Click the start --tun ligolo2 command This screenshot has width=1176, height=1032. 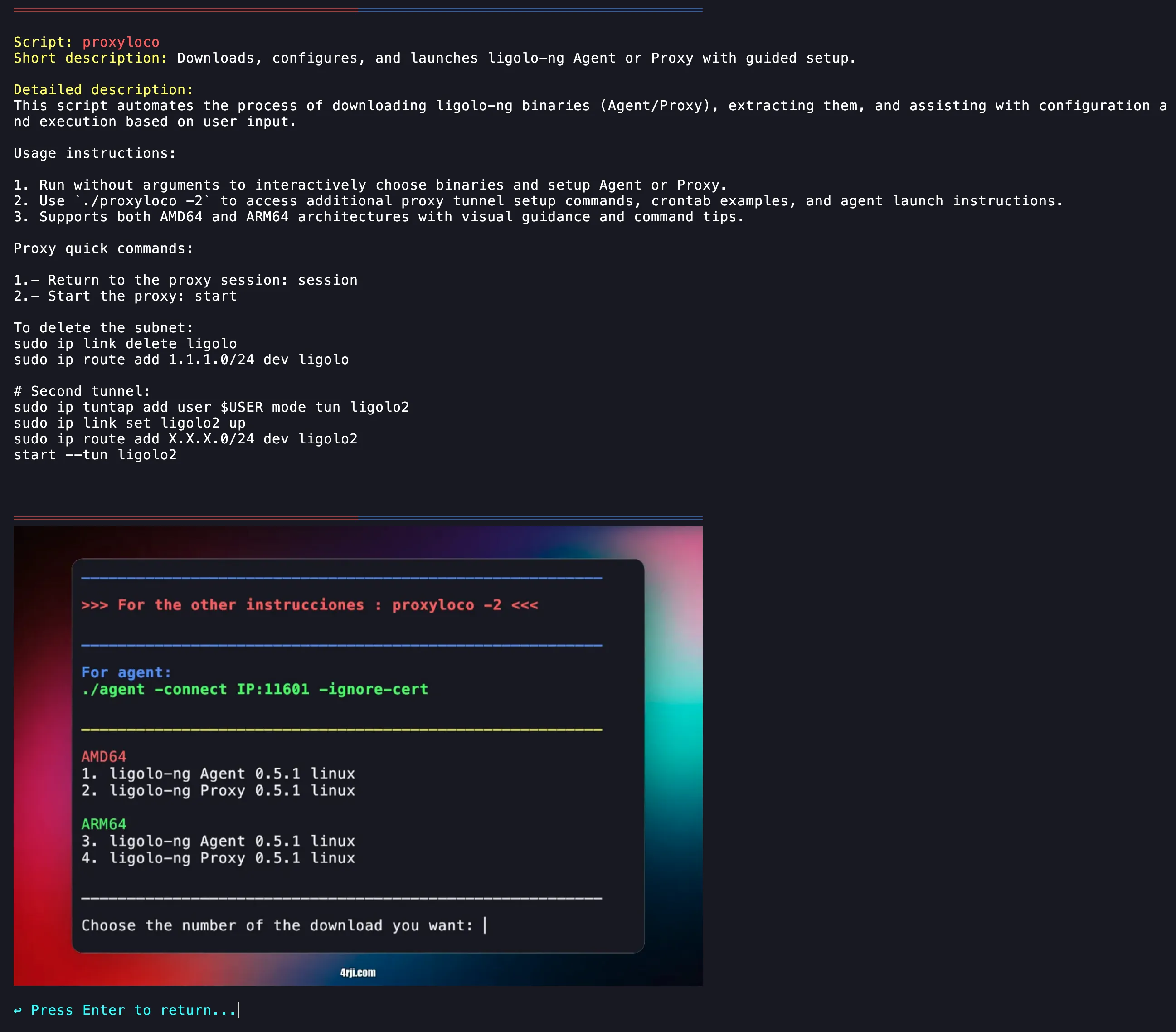95,454
